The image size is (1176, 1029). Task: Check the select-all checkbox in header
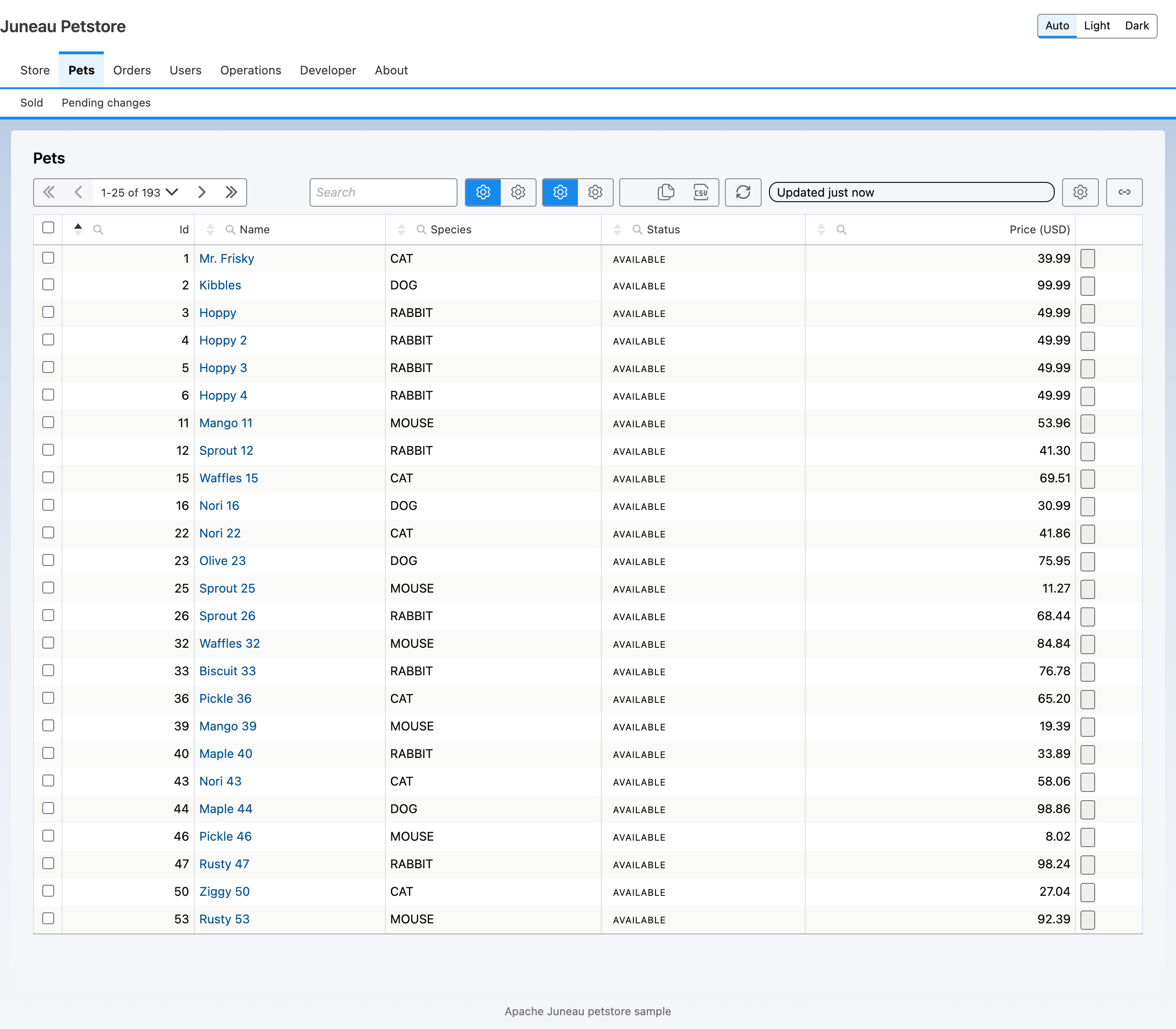click(x=48, y=227)
